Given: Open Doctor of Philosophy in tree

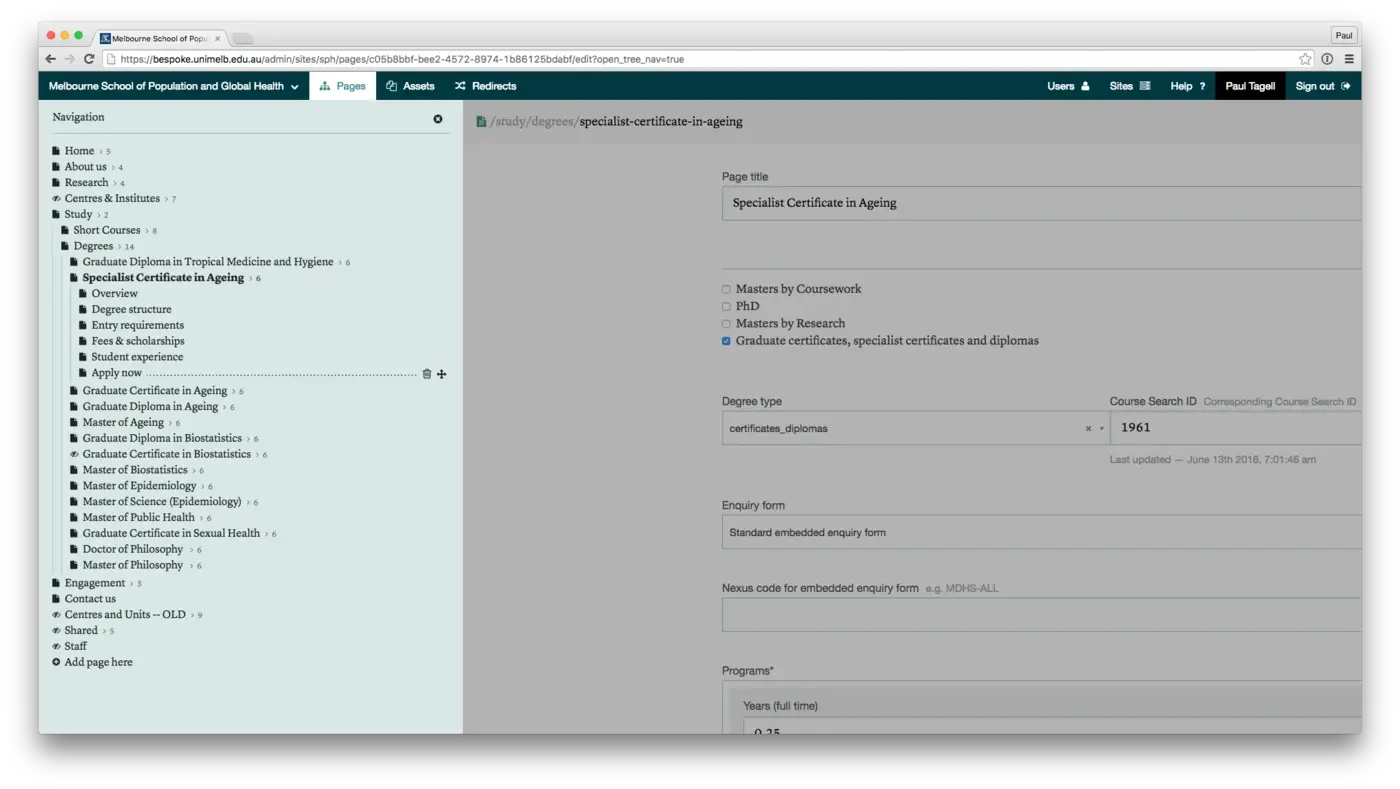Looking at the screenshot, I should 133,549.
